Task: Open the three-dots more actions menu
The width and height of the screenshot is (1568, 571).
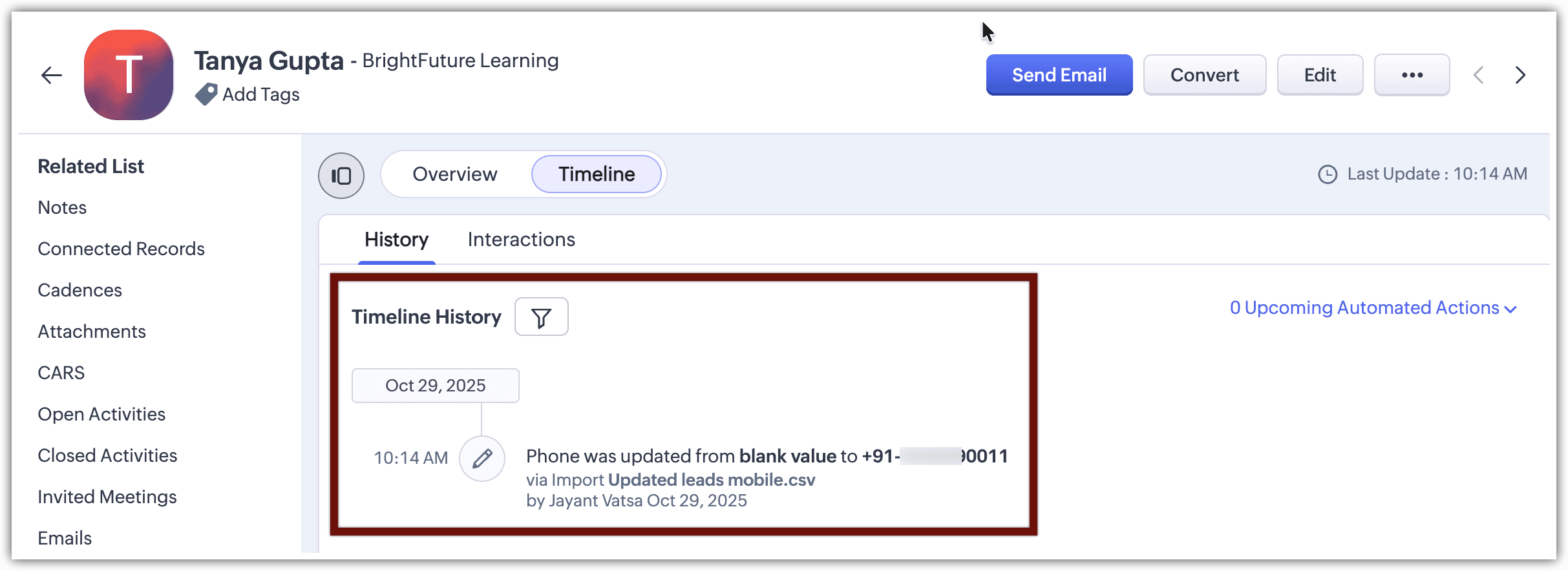Action: [1412, 75]
